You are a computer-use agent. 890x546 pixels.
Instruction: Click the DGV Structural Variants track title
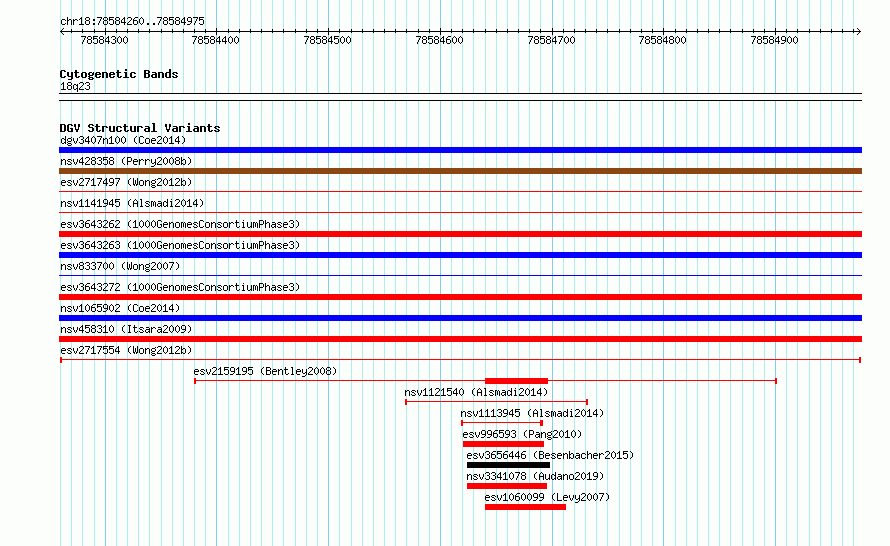coord(140,128)
